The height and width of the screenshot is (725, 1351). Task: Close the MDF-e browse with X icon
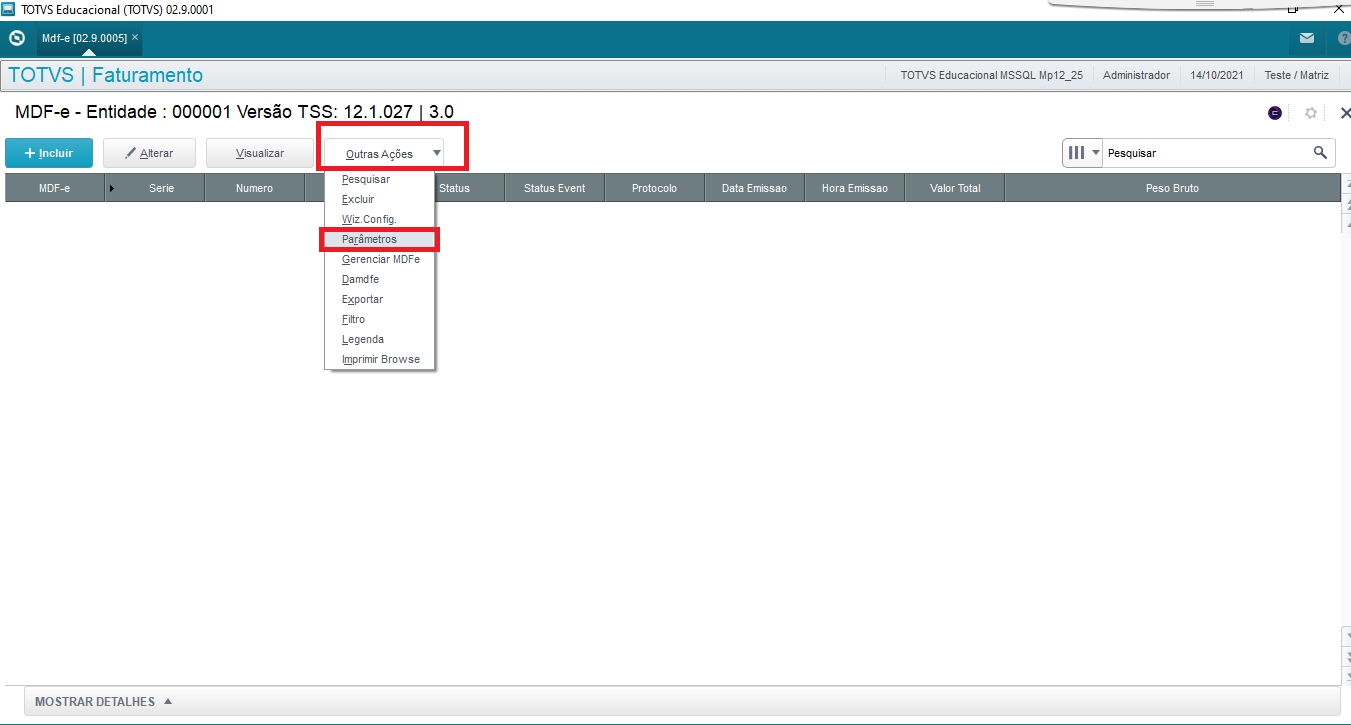click(1344, 113)
